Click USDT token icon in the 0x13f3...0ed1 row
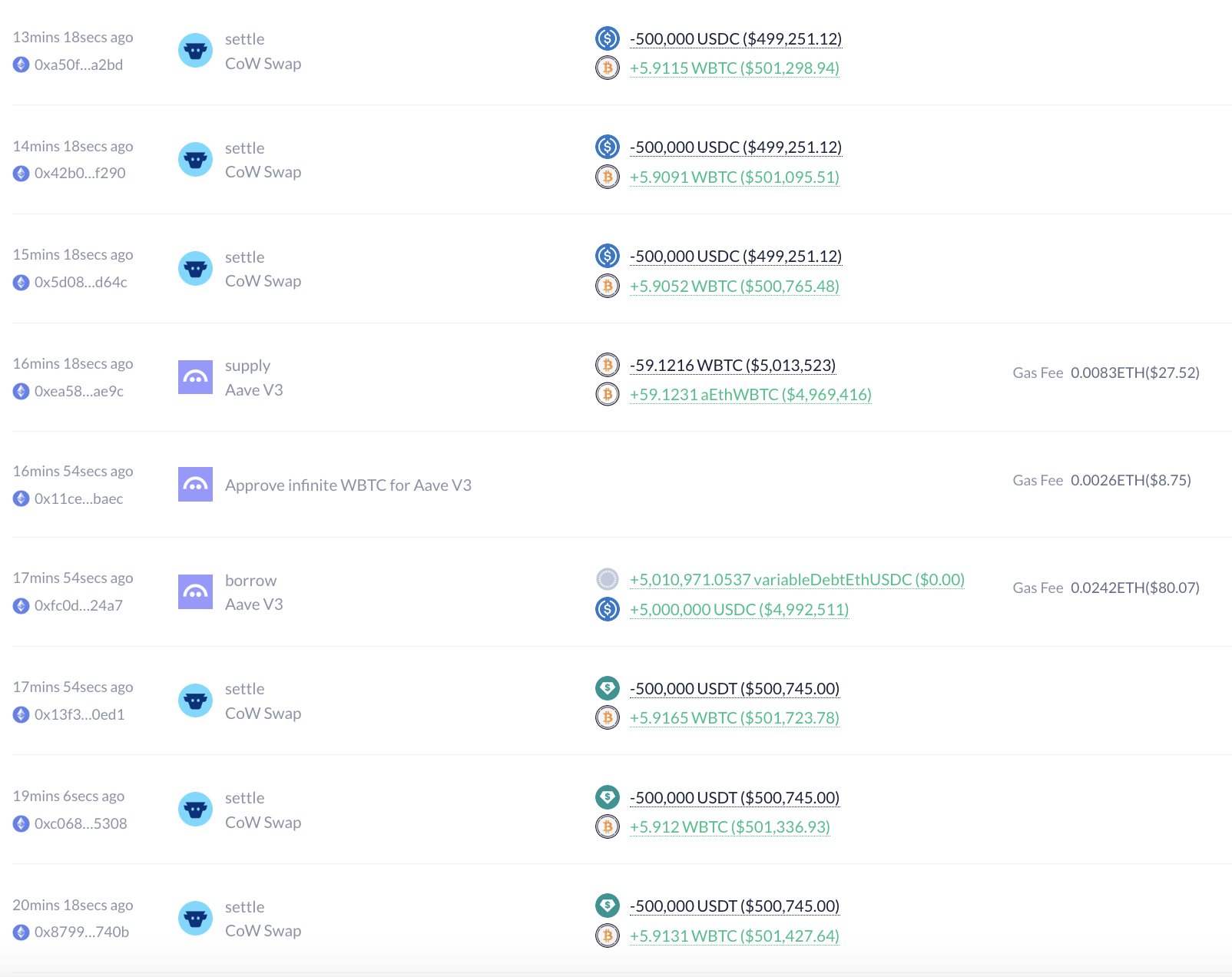The height and width of the screenshot is (977, 1232). click(x=608, y=687)
